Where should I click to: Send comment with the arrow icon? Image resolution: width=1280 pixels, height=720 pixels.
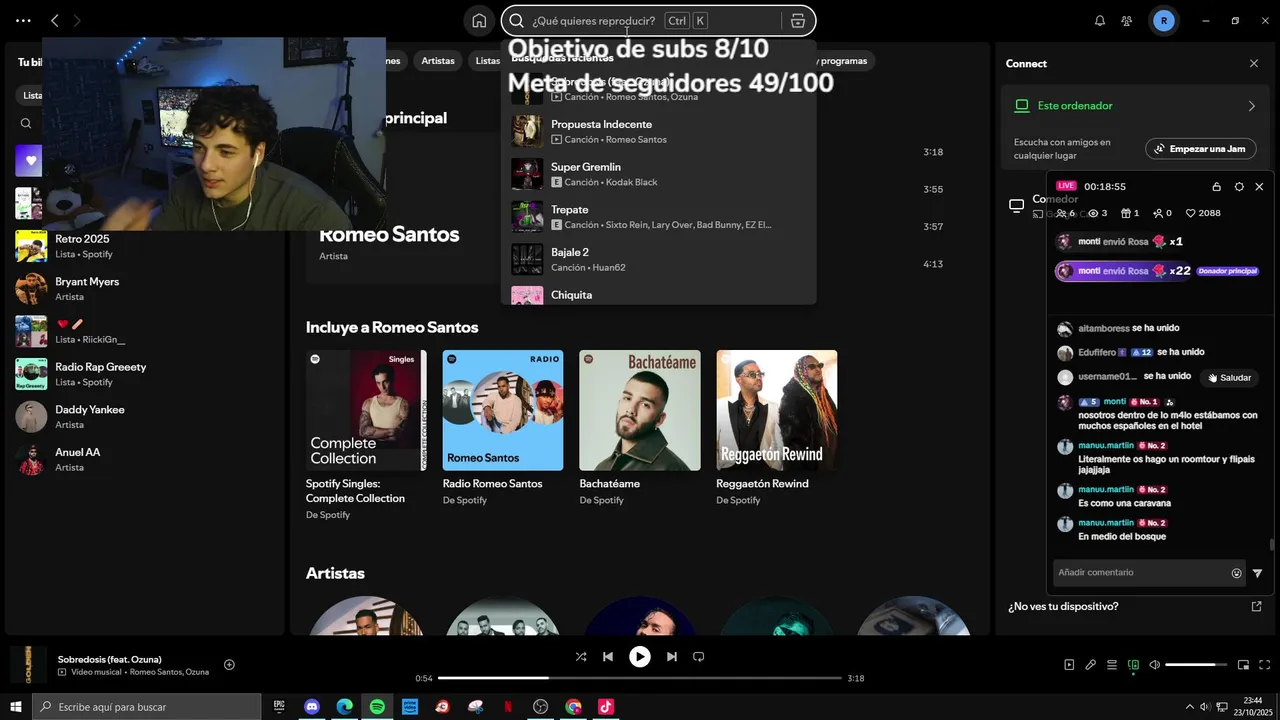(x=1257, y=573)
